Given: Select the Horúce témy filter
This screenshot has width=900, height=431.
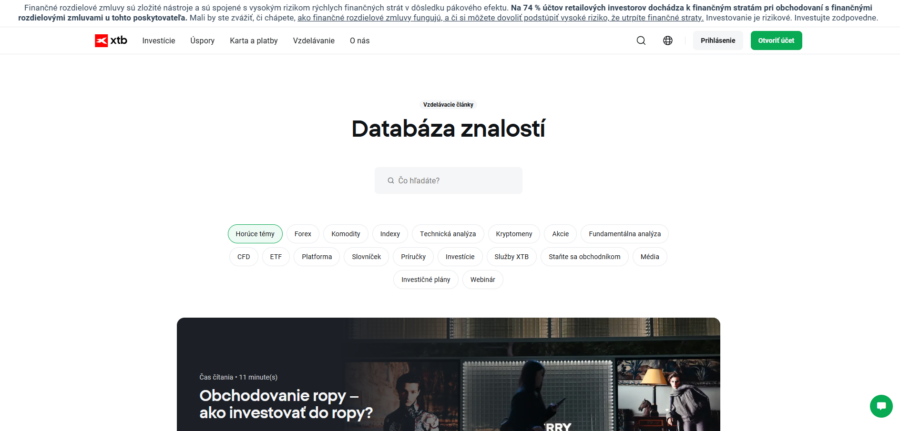Looking at the screenshot, I should (255, 234).
